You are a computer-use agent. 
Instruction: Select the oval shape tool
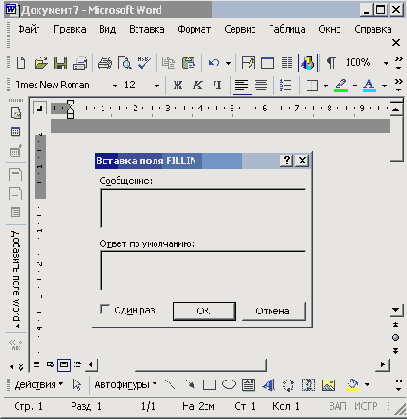pos(229,385)
